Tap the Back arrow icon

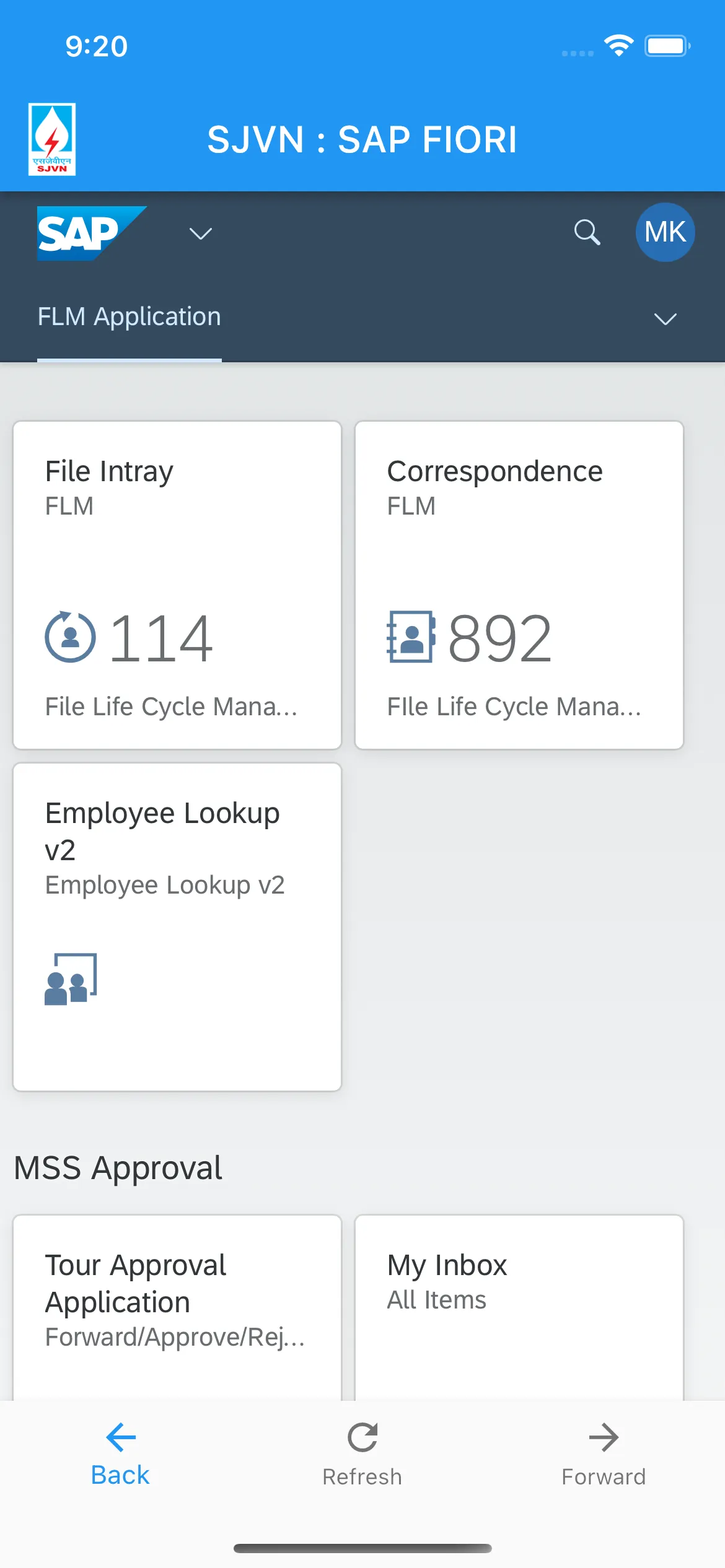pyautogui.click(x=121, y=1437)
